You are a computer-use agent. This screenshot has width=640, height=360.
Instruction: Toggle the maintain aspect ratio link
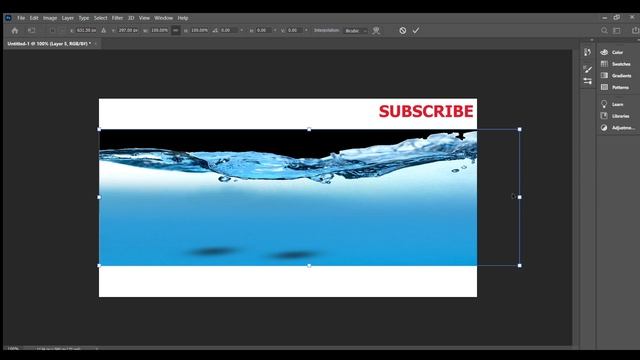coord(176,31)
